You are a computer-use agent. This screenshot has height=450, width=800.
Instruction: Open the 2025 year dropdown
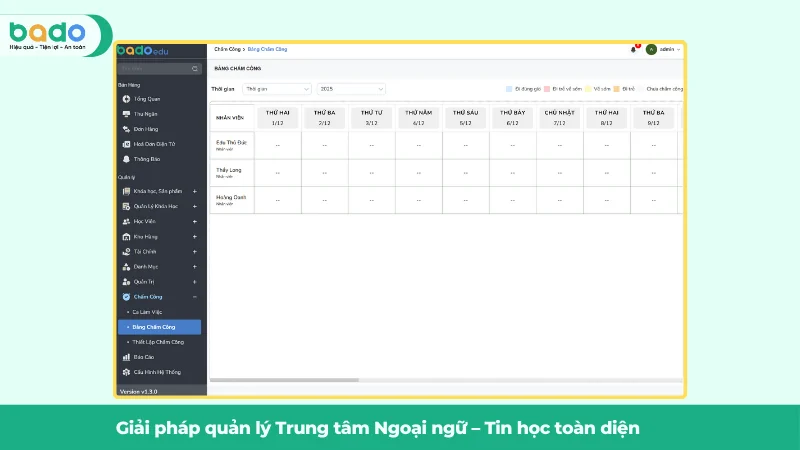point(351,89)
